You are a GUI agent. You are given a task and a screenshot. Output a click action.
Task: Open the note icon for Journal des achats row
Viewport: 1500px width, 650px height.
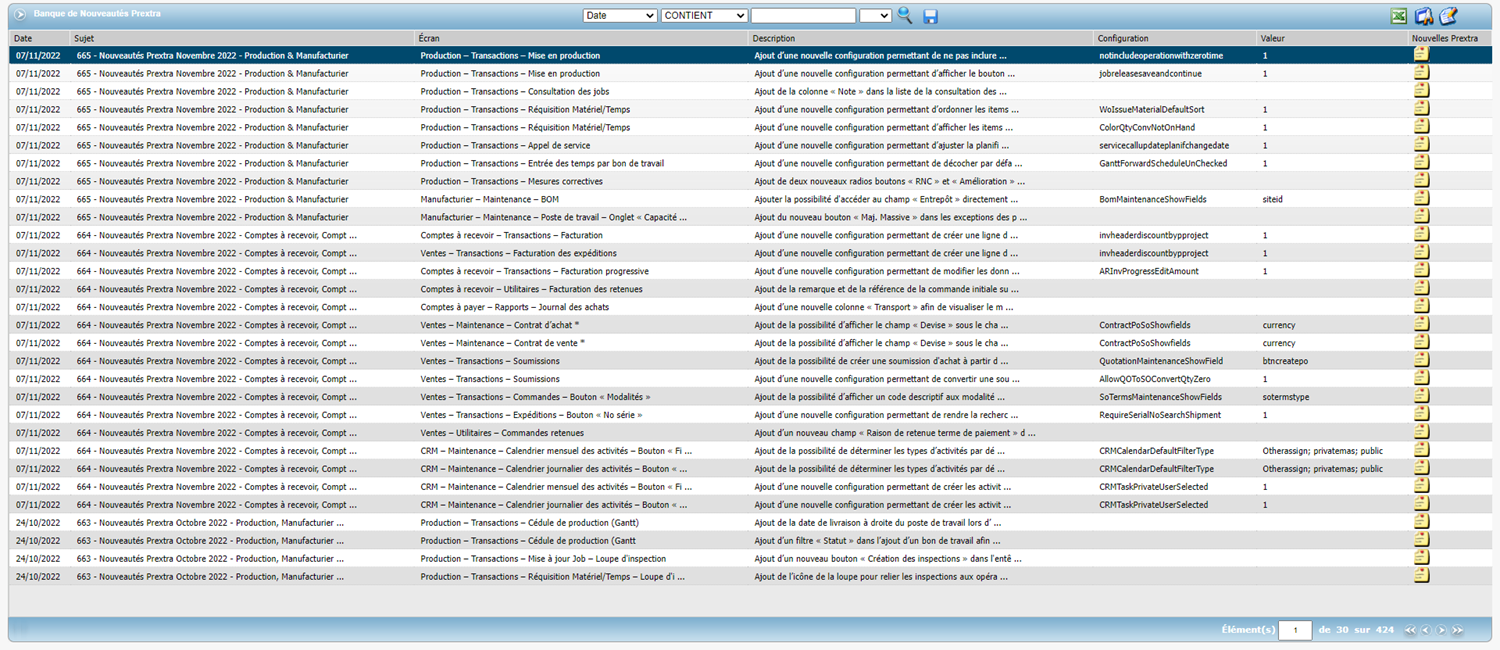coord(1421,307)
